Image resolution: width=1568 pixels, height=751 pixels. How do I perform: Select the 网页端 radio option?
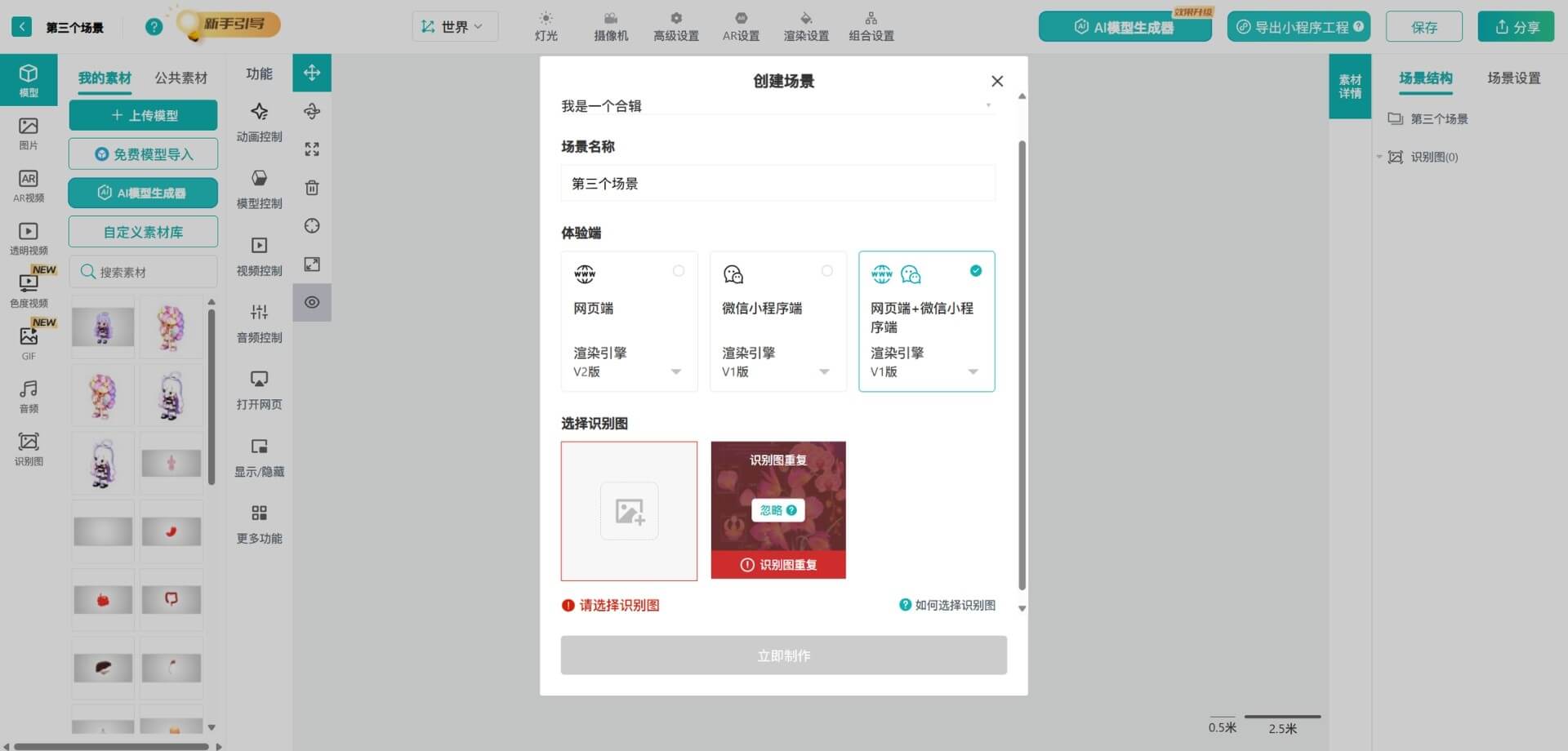point(679,271)
